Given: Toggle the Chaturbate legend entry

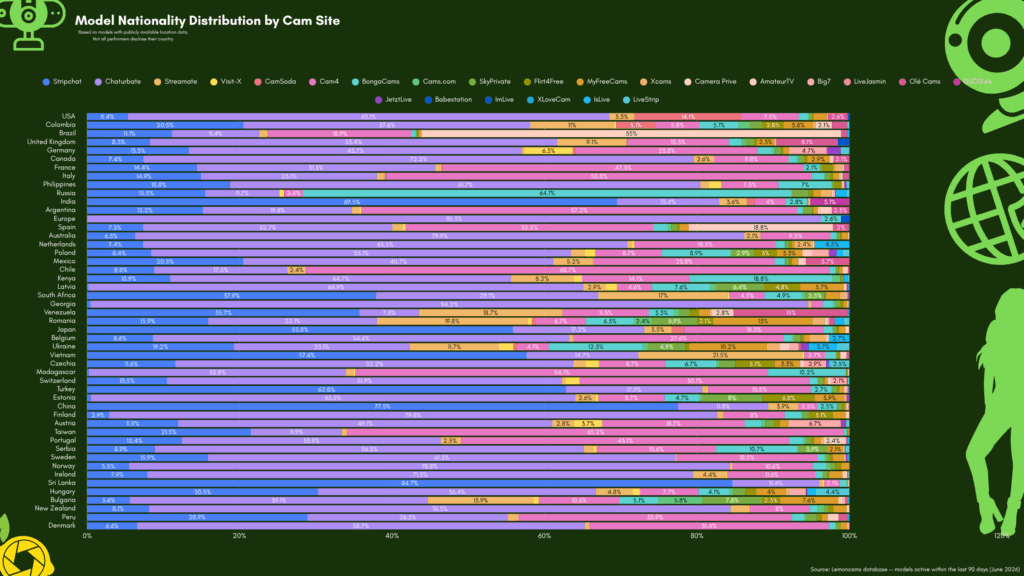Looking at the screenshot, I should click(118, 82).
